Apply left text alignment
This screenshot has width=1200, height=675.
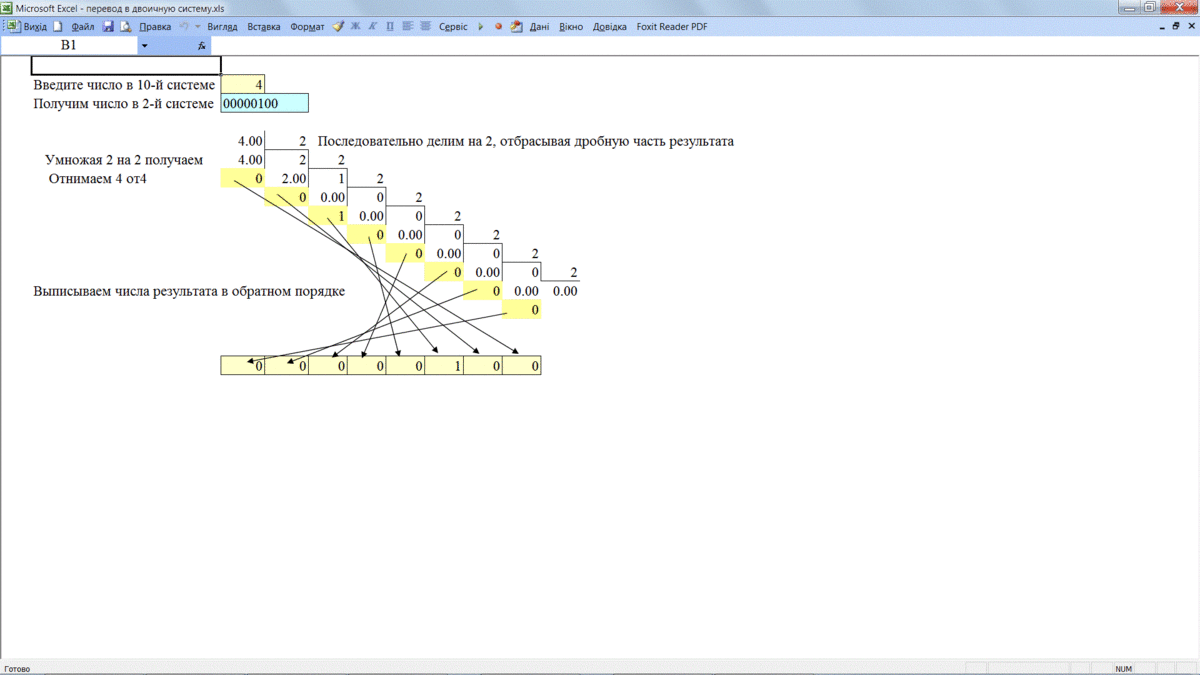(x=408, y=27)
